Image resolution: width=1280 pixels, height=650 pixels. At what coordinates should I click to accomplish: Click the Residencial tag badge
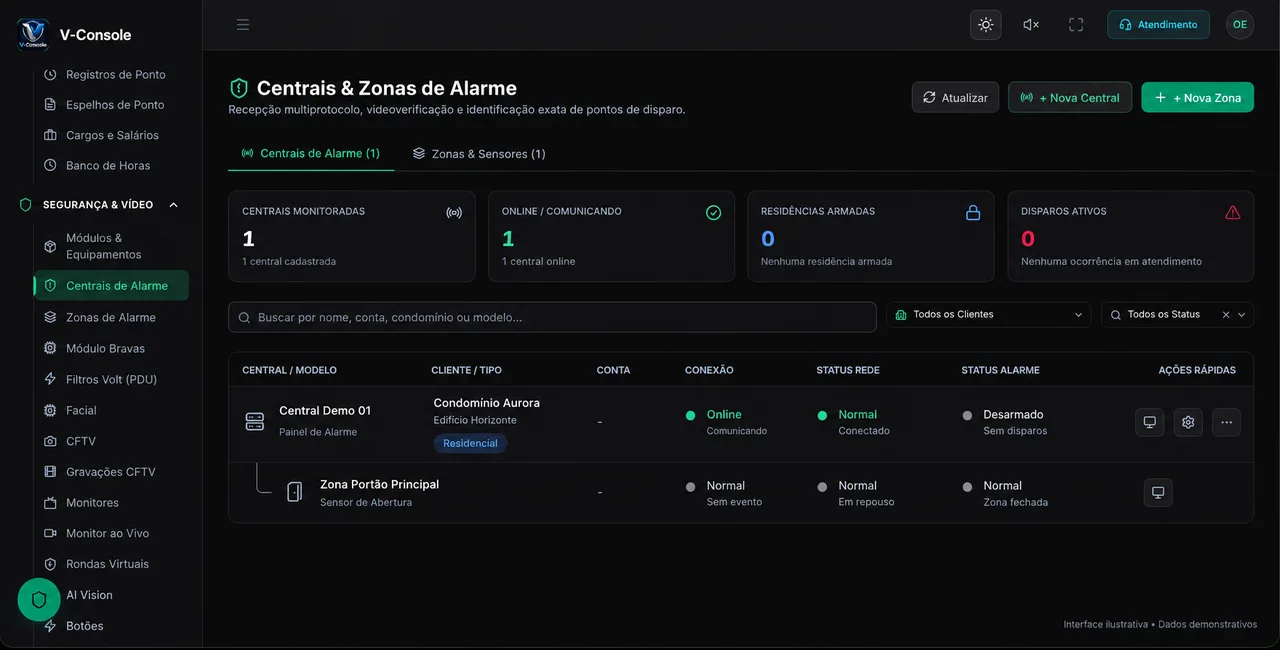[470, 443]
